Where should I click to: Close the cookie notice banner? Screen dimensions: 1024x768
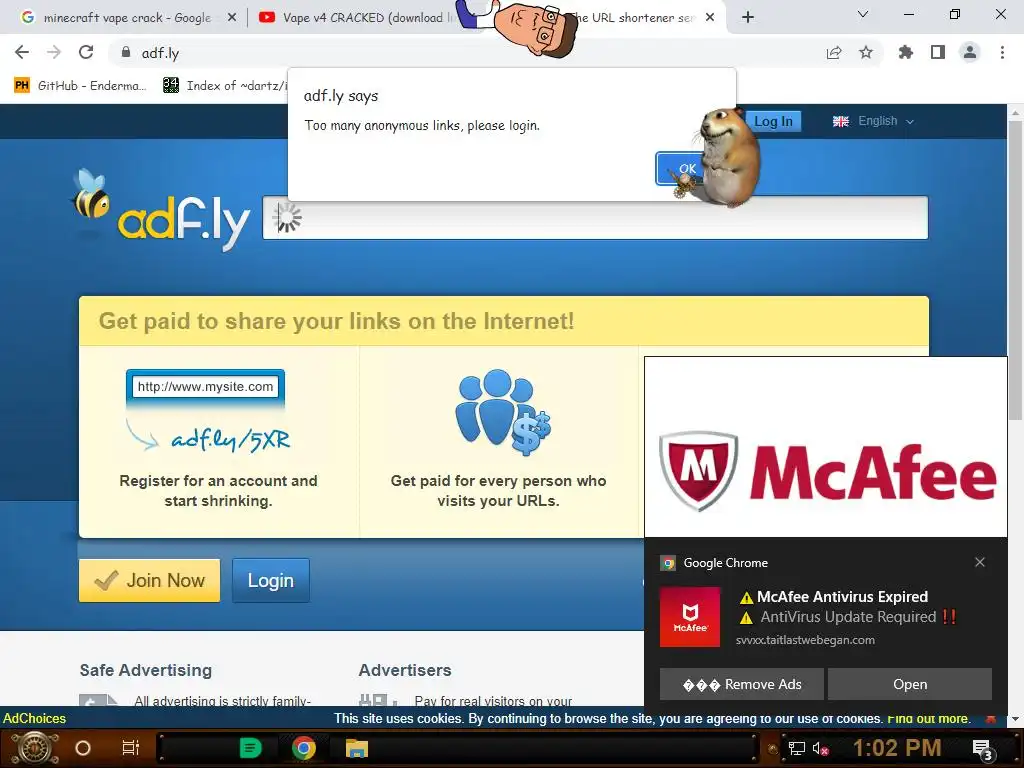pos(991,718)
